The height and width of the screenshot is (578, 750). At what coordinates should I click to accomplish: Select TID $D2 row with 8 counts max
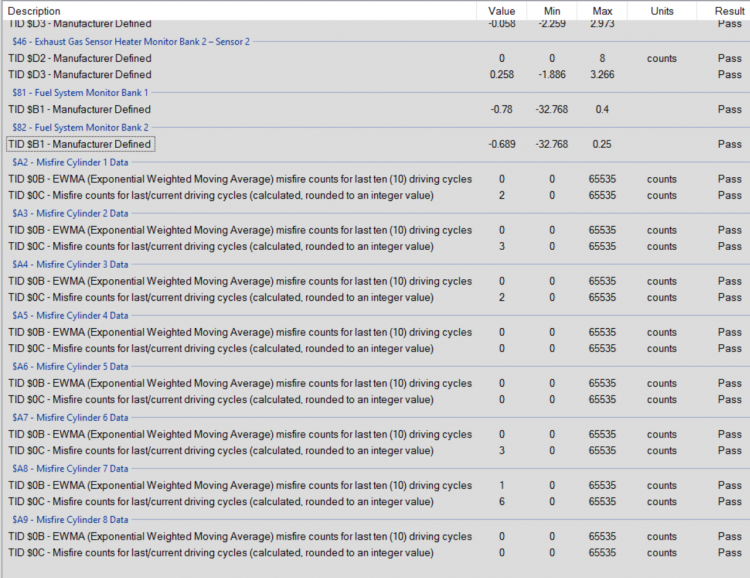point(375,58)
